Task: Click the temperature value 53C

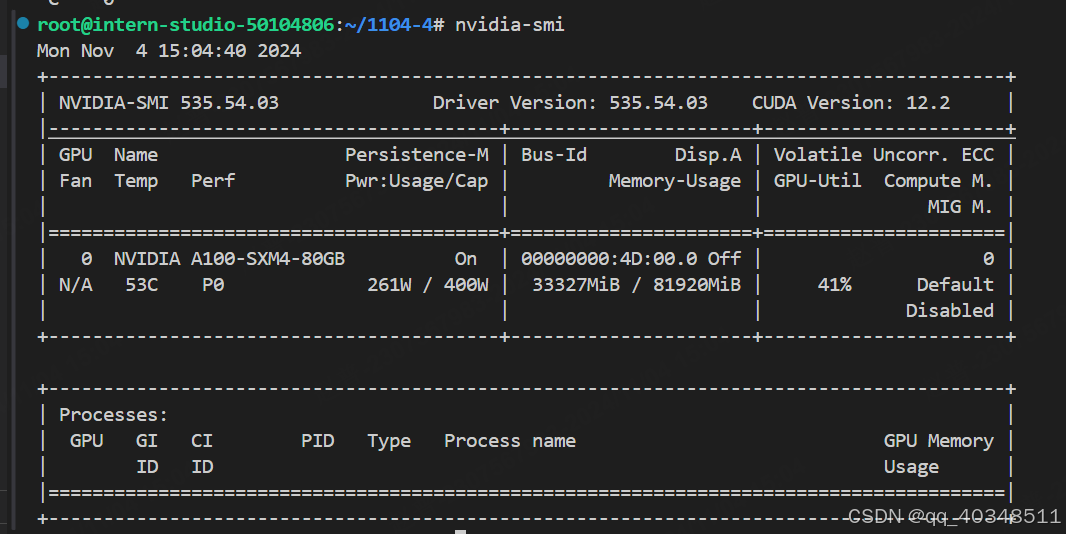Action: [x=142, y=285]
